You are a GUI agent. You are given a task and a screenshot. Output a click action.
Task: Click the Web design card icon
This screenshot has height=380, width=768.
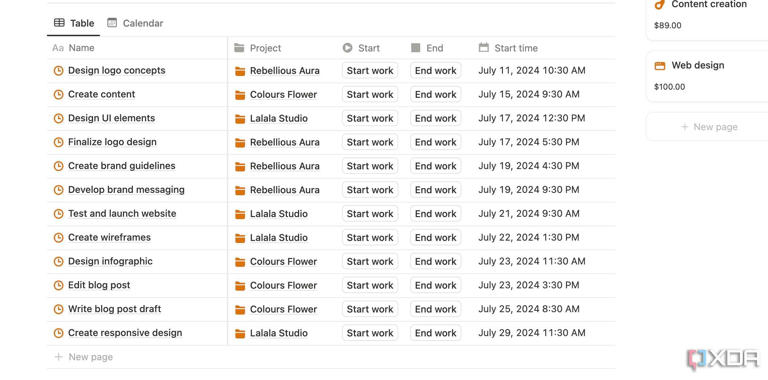click(x=660, y=66)
